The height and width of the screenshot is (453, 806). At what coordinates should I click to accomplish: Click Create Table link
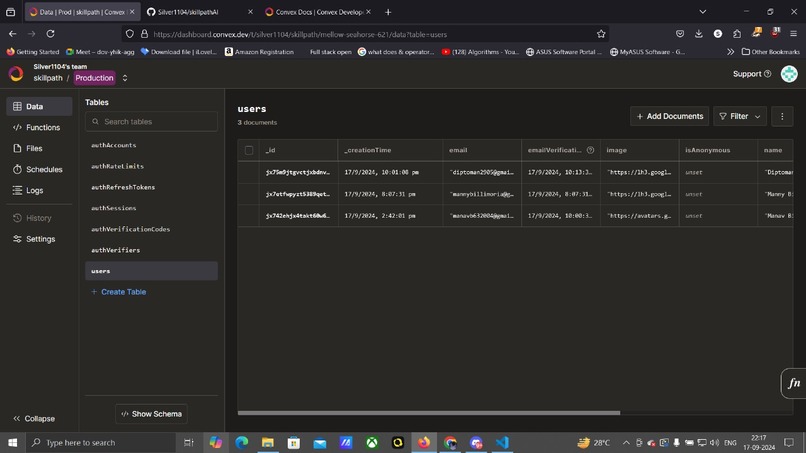click(x=119, y=292)
